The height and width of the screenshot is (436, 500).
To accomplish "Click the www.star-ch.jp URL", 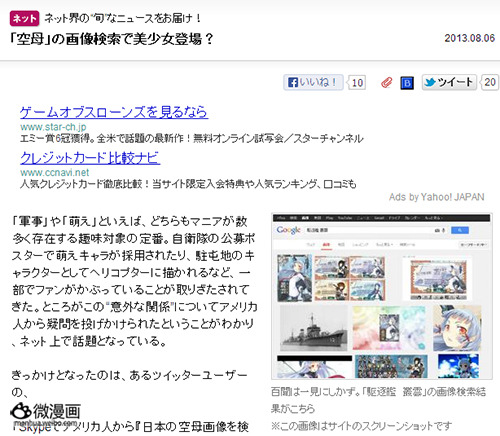I will pos(53,127).
